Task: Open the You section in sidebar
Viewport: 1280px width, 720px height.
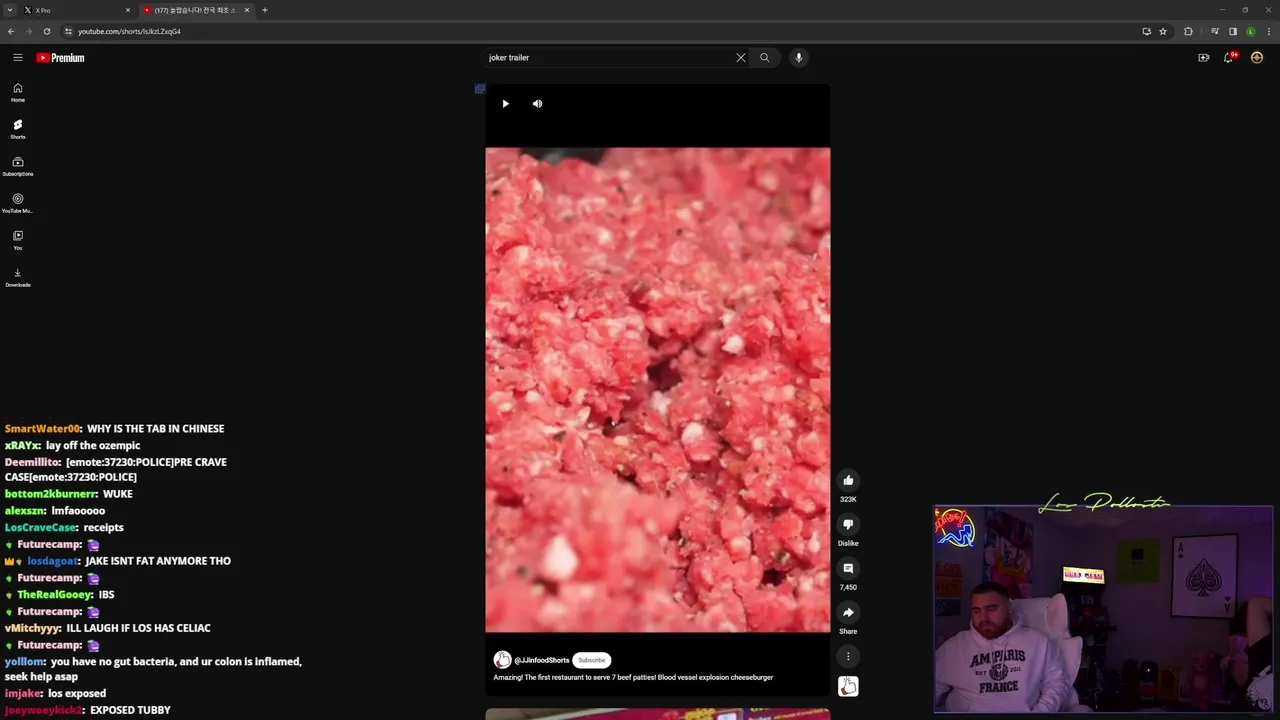Action: (x=18, y=240)
